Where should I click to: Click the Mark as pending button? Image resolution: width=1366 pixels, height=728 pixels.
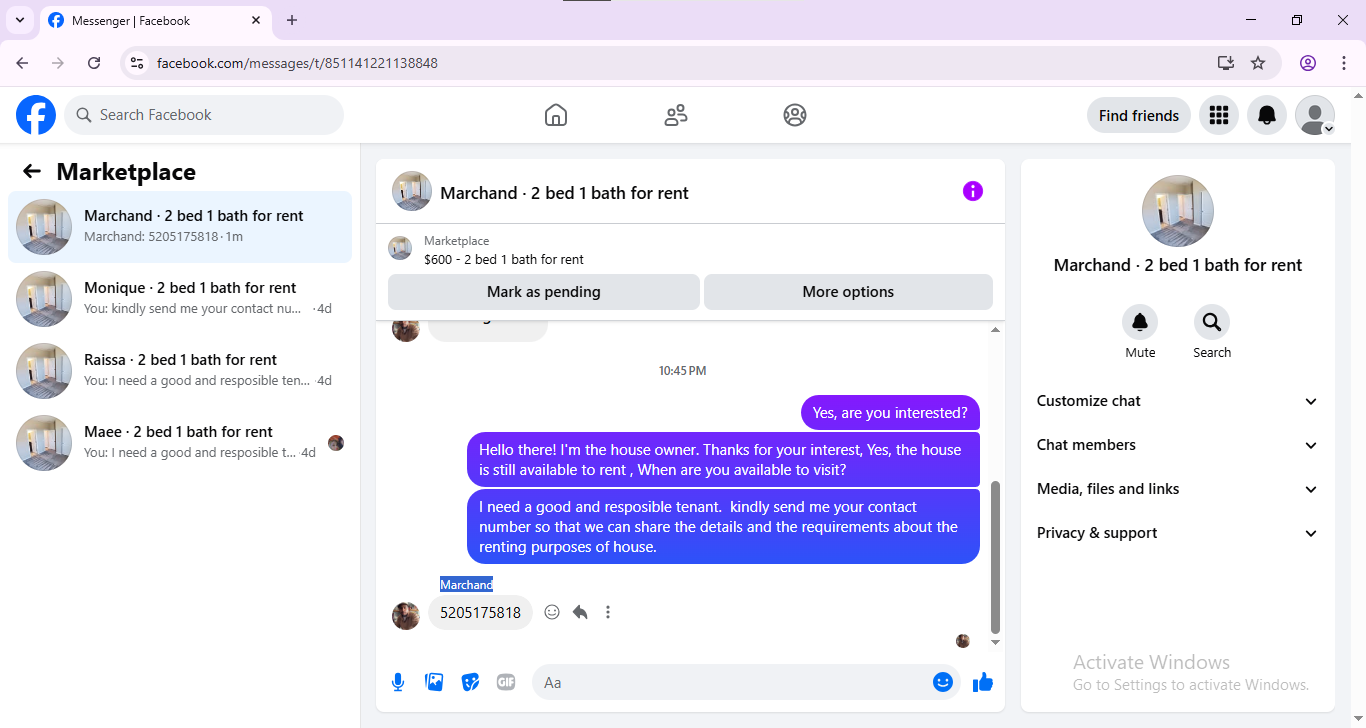click(544, 292)
